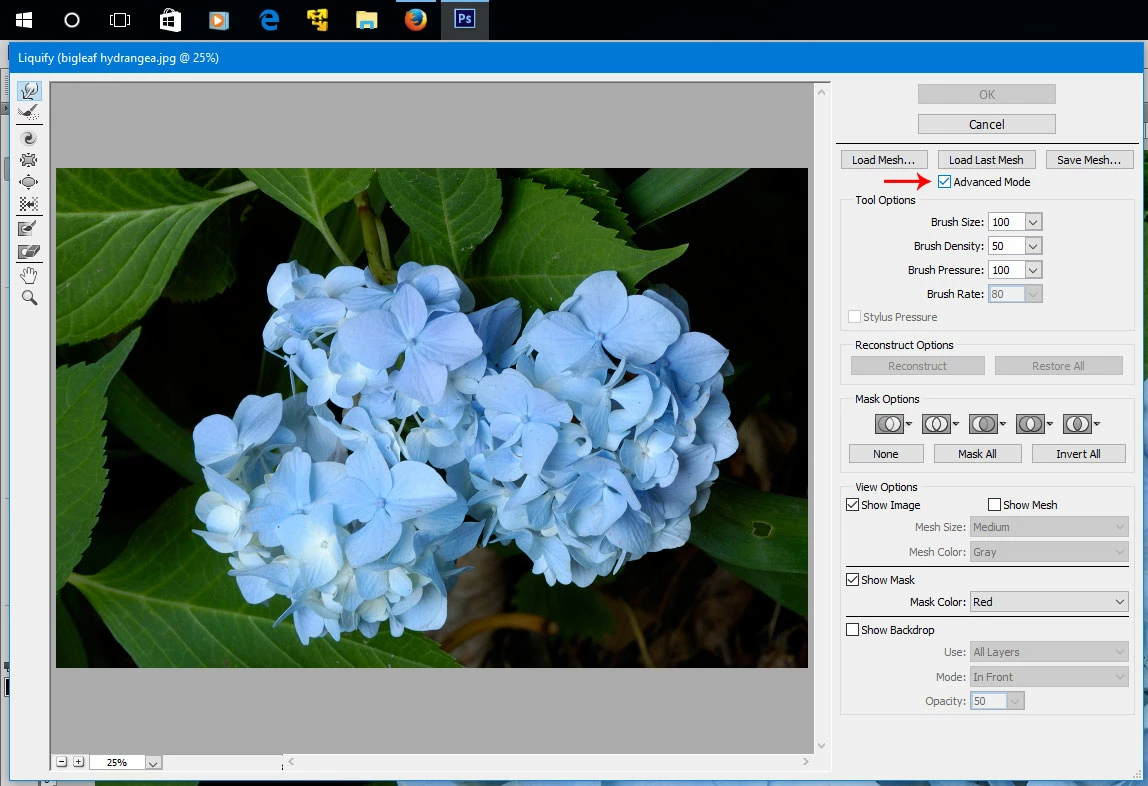
Task: Click the Load Mesh button
Action: pyautogui.click(x=884, y=160)
